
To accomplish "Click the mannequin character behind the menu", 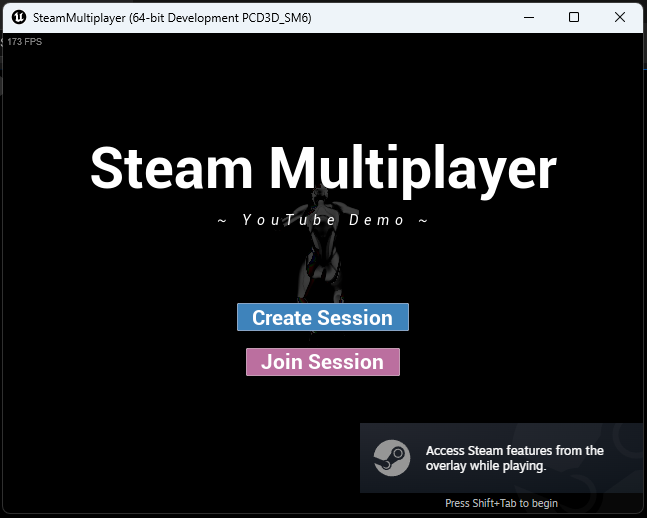I will (x=322, y=264).
